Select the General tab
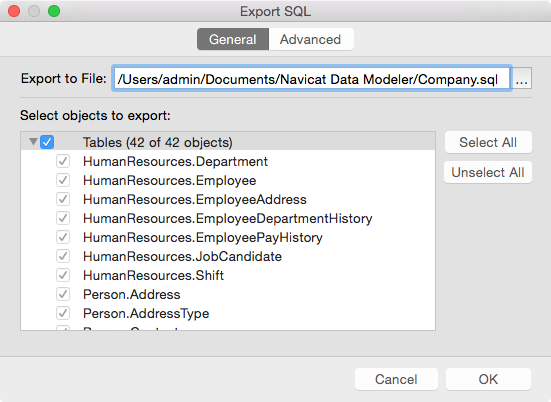551x402 pixels. (x=233, y=39)
